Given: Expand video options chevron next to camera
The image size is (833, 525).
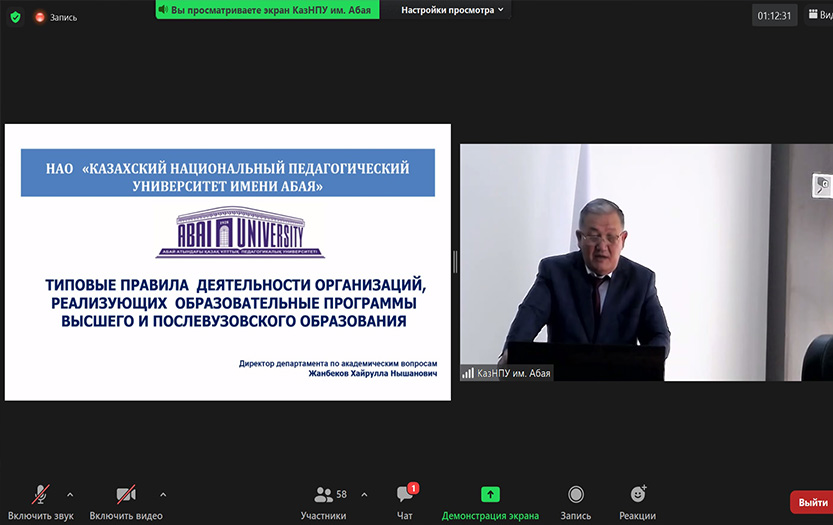Looking at the screenshot, I should [163, 494].
